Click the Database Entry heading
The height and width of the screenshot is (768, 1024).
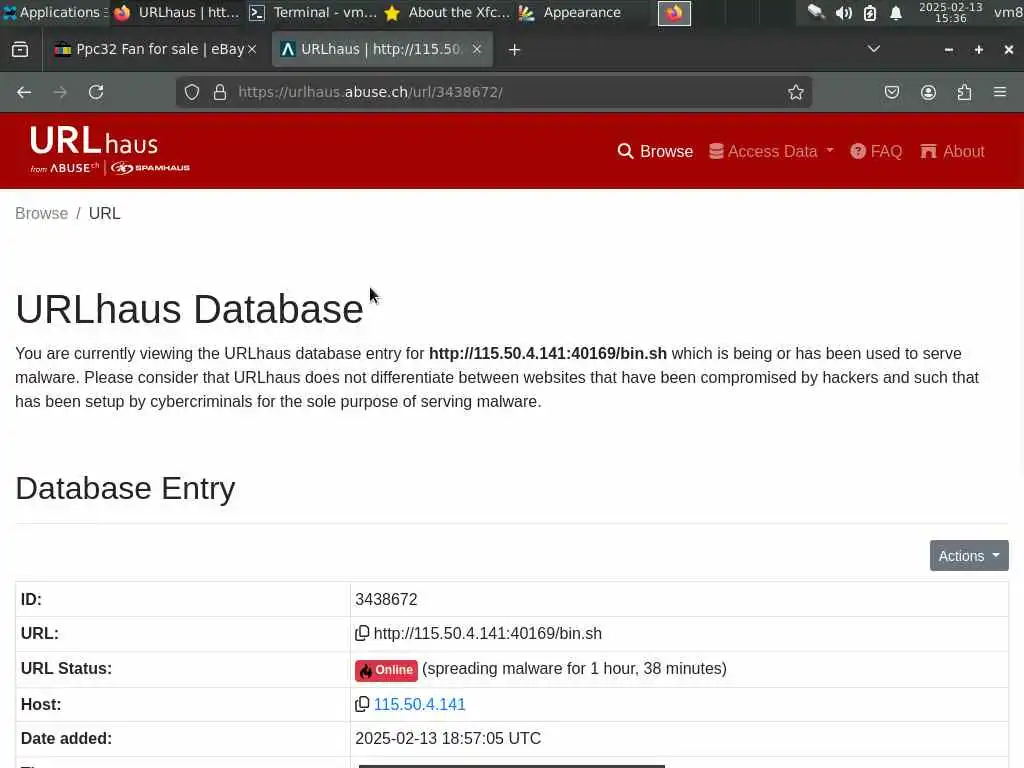pos(125,488)
